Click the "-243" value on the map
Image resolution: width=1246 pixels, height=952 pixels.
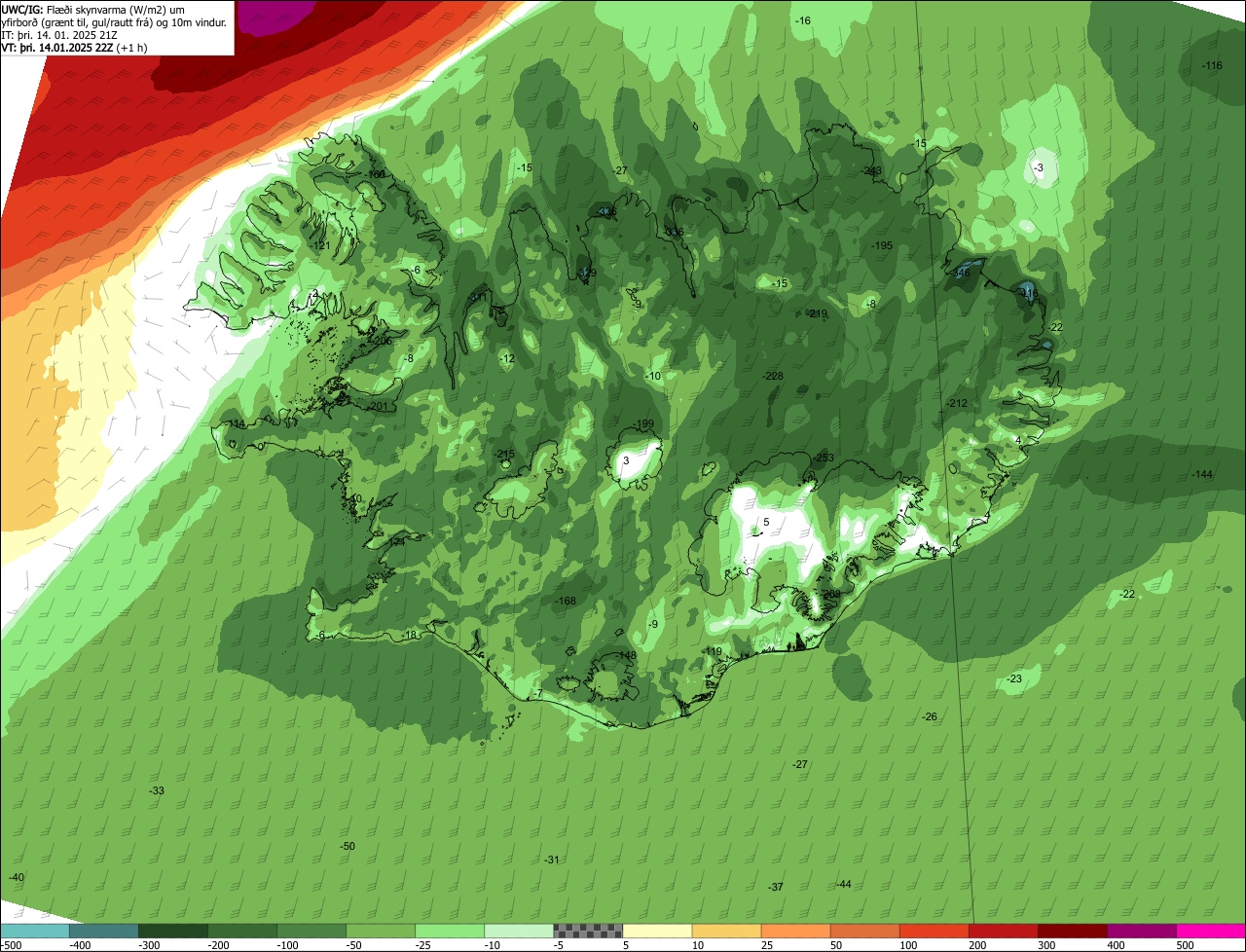[x=872, y=170]
